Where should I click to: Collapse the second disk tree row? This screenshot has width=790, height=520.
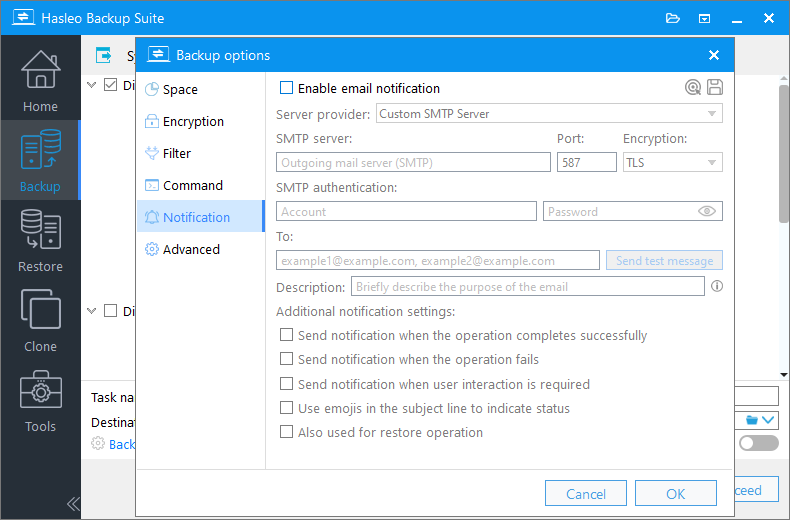92,310
